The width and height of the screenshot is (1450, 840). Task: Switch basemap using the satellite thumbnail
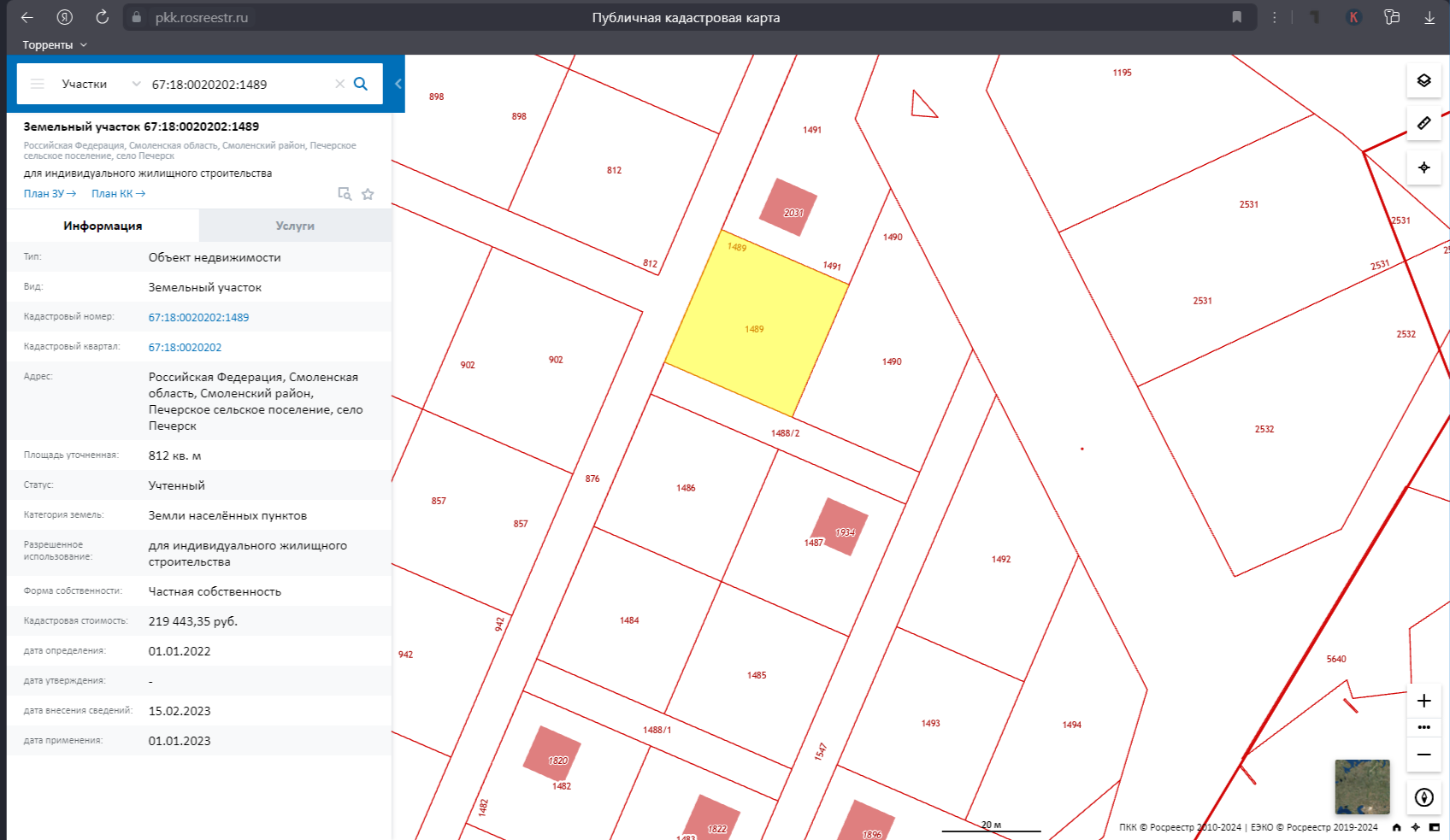(1363, 787)
